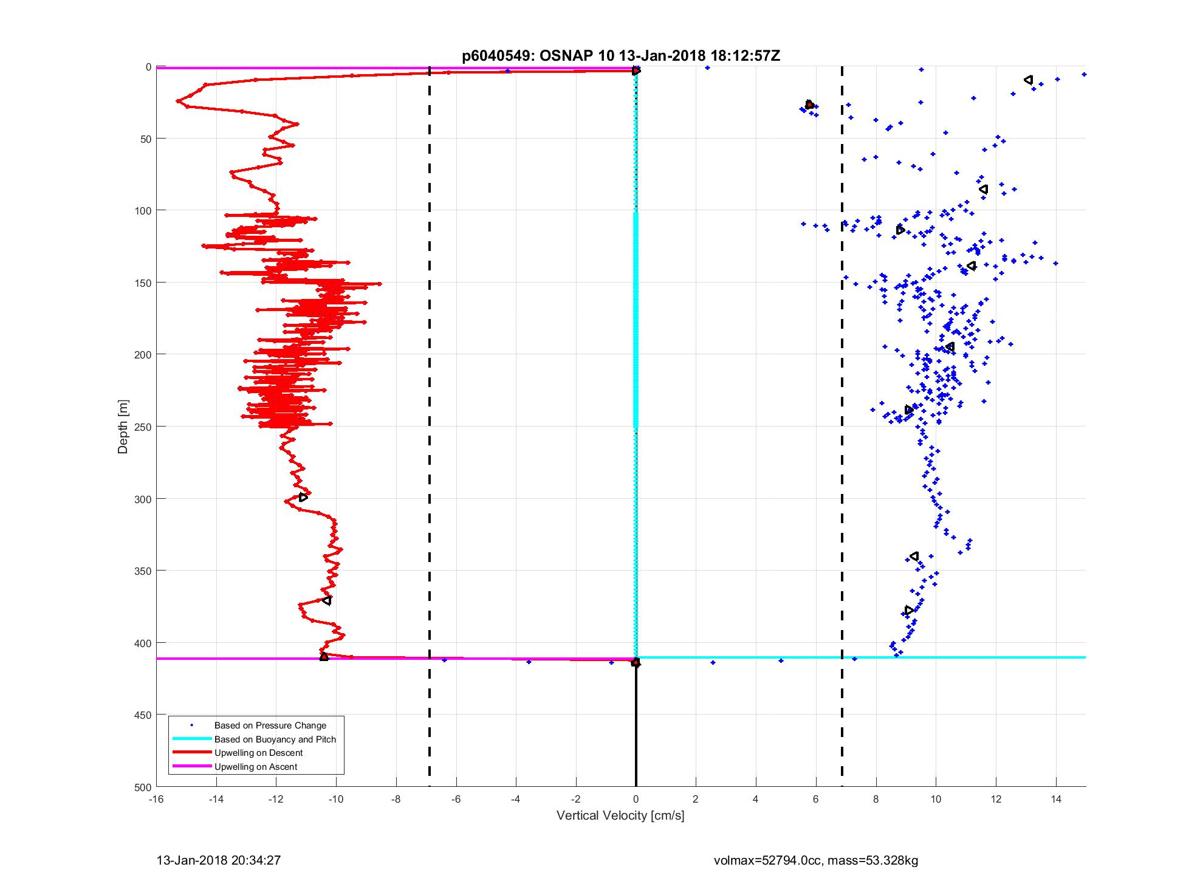
Task: Click blue-scatter triangle marker near 340 m depth
Action: point(914,556)
